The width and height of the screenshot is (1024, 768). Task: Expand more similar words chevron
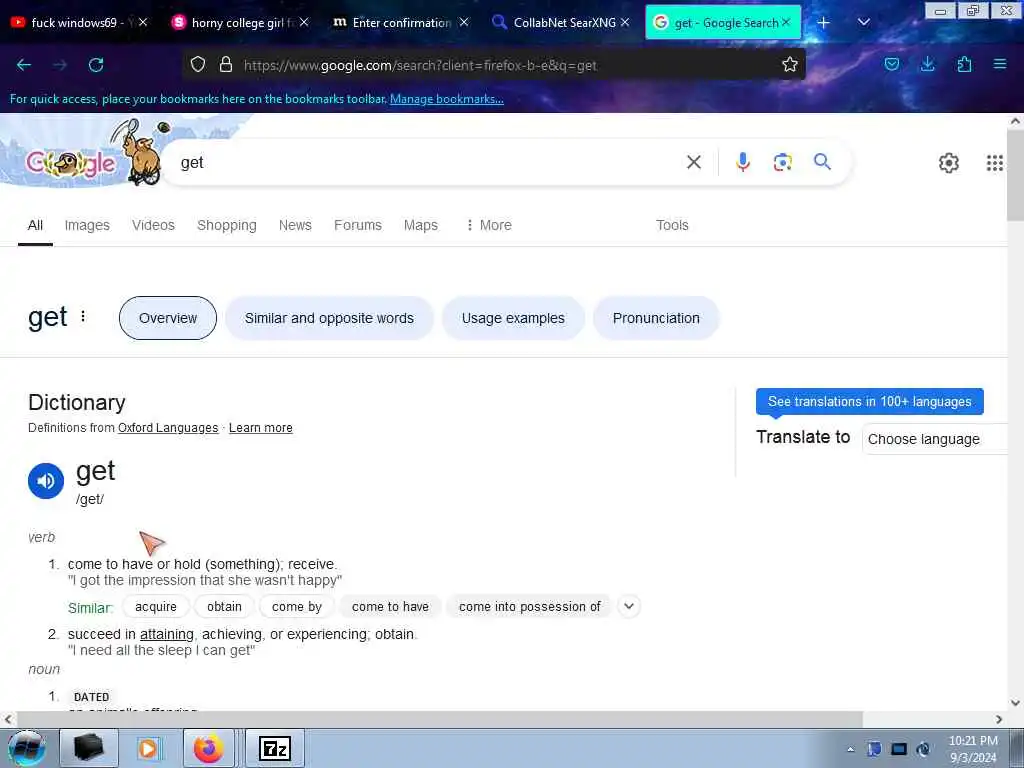629,606
